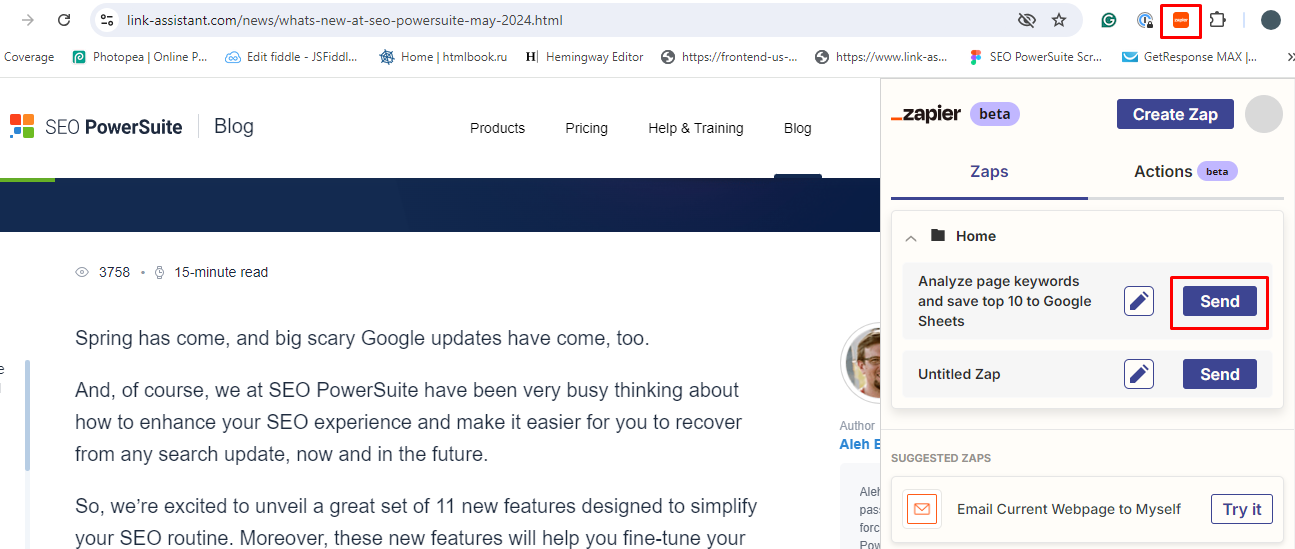
Task: Open site information icon in address bar
Action: click(107, 20)
